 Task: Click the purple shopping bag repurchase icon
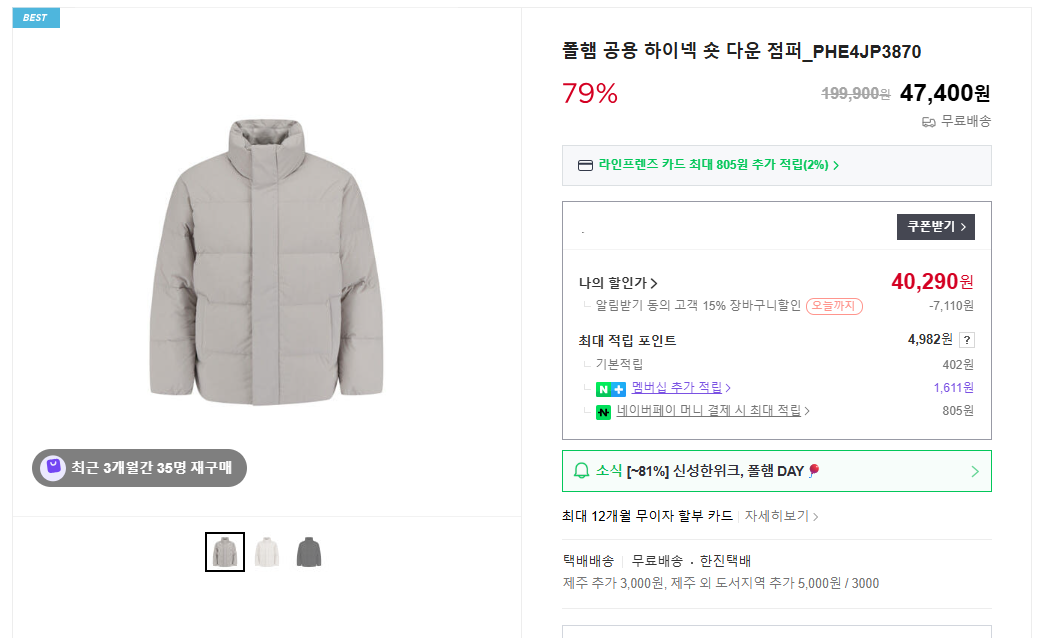pyautogui.click(x=52, y=467)
